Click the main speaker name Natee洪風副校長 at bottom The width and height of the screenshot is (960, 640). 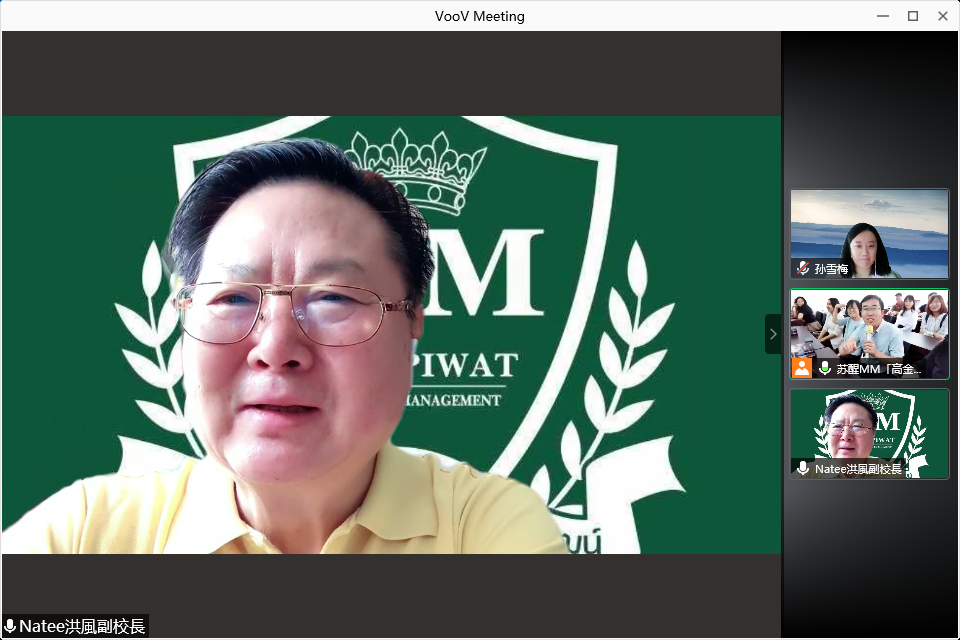(x=82, y=626)
